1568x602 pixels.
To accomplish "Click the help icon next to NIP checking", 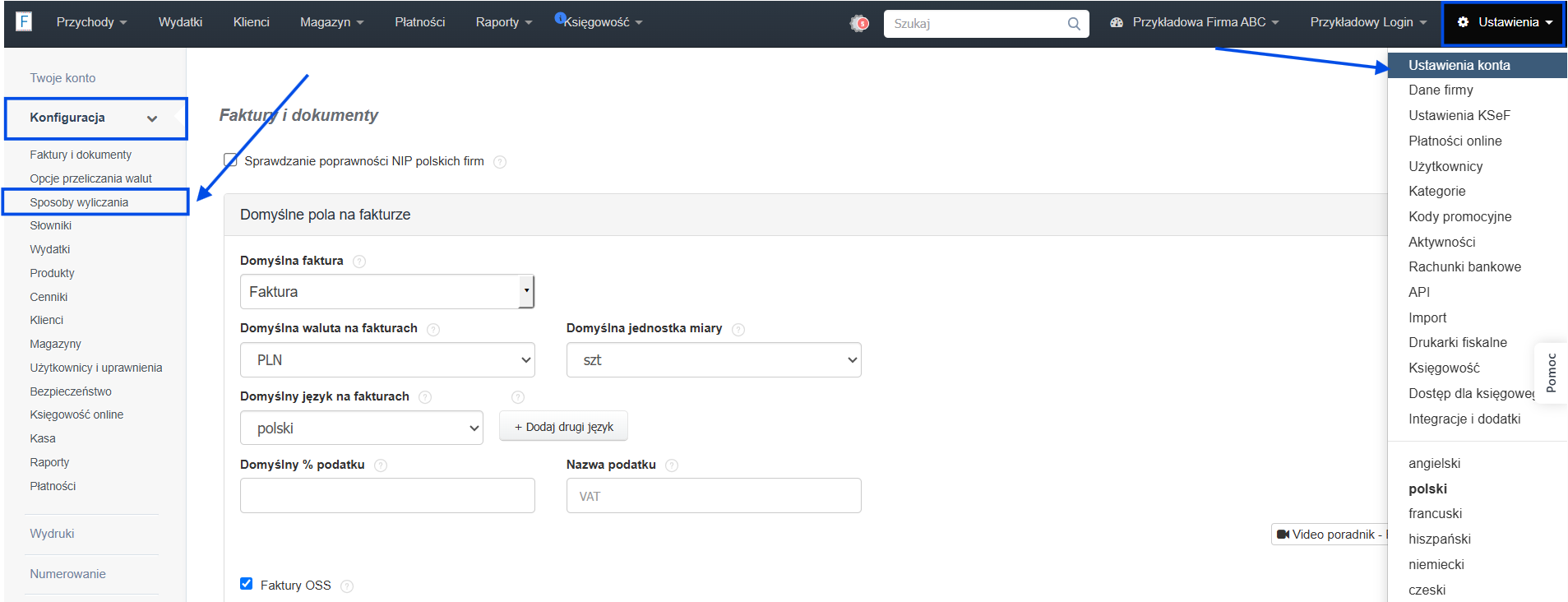I will pyautogui.click(x=500, y=162).
